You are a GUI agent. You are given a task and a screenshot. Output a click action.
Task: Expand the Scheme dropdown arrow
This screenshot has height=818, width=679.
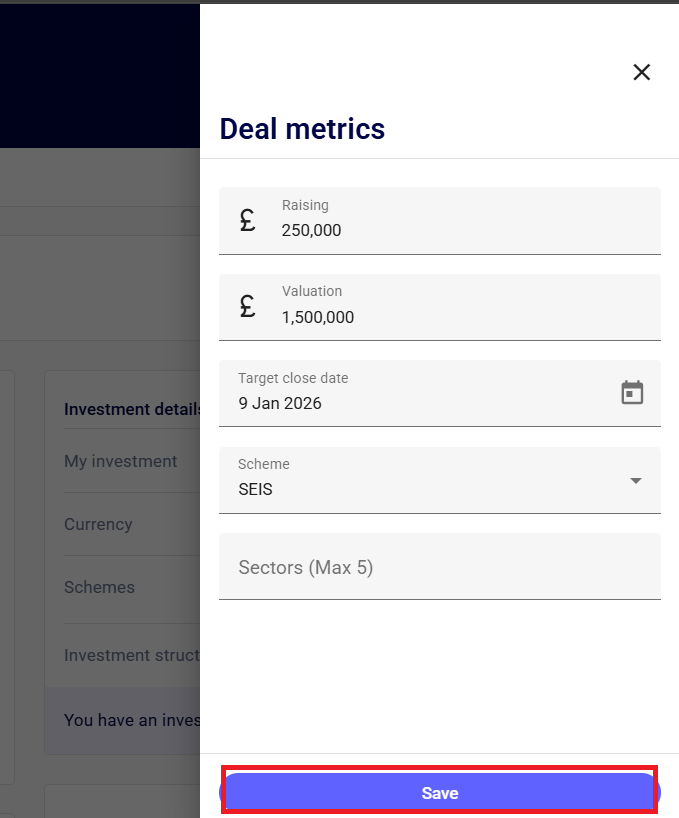[x=635, y=480]
